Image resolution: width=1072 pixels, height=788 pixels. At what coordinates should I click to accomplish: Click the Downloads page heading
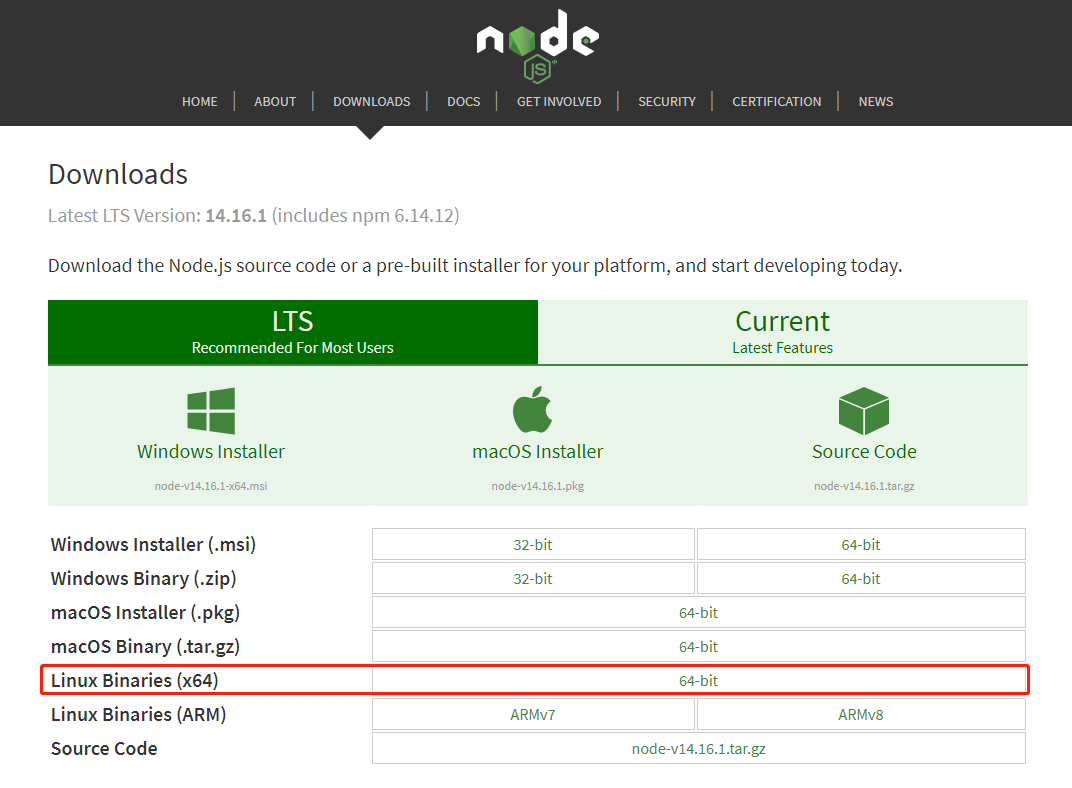[x=118, y=174]
